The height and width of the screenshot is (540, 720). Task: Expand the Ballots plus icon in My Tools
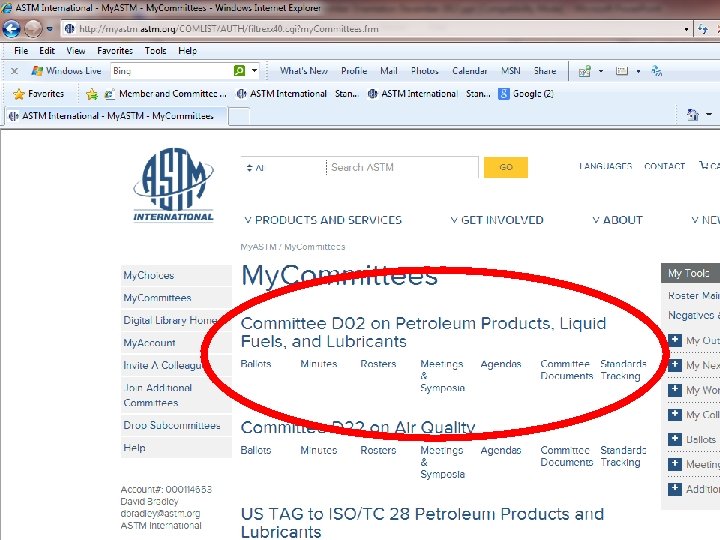coord(675,439)
